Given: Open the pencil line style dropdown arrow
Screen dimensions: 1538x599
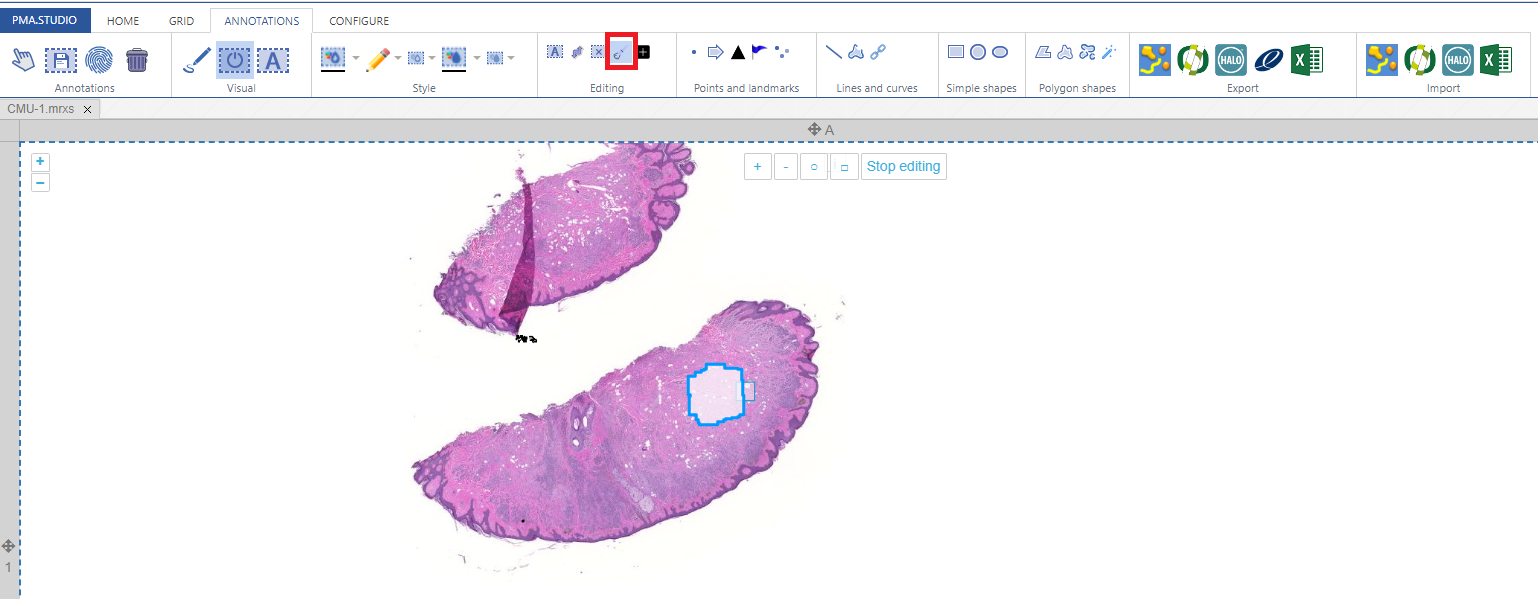Looking at the screenshot, I should [398, 59].
